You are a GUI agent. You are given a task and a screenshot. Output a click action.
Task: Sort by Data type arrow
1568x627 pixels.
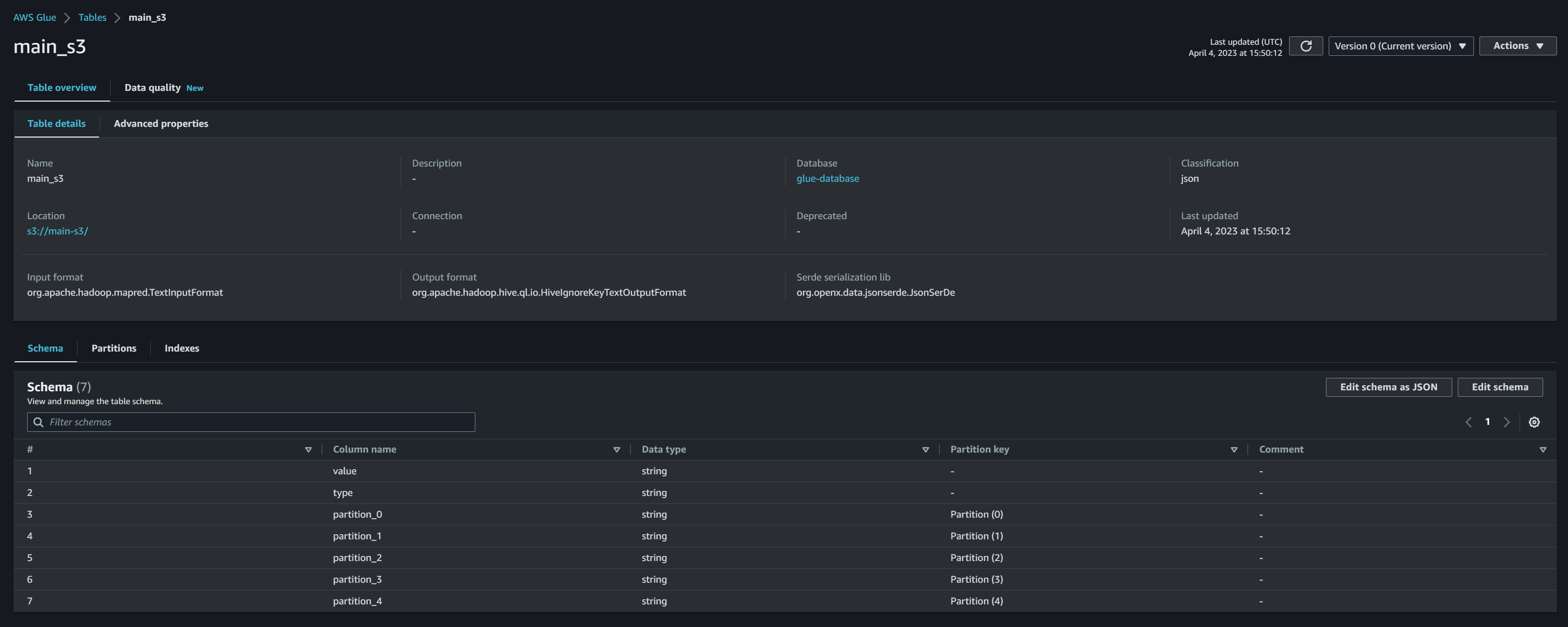pos(925,450)
